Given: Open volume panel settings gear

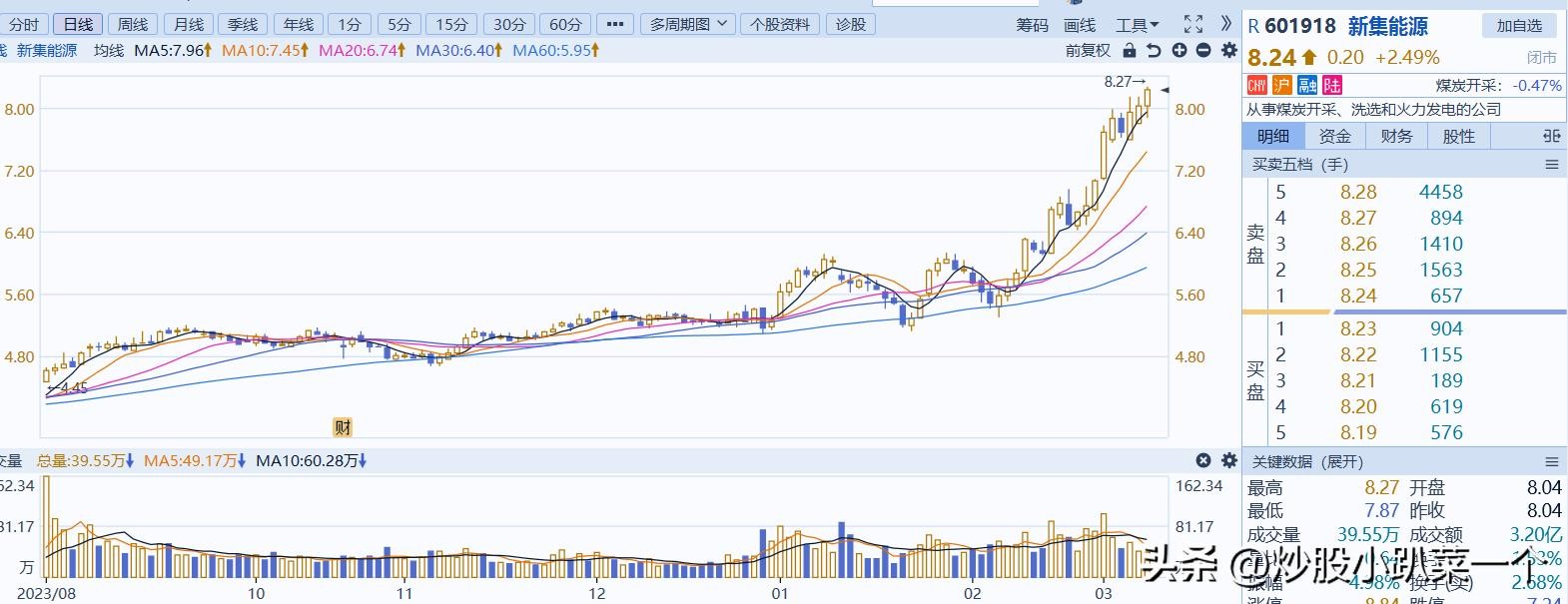Looking at the screenshot, I should [x=1229, y=460].
